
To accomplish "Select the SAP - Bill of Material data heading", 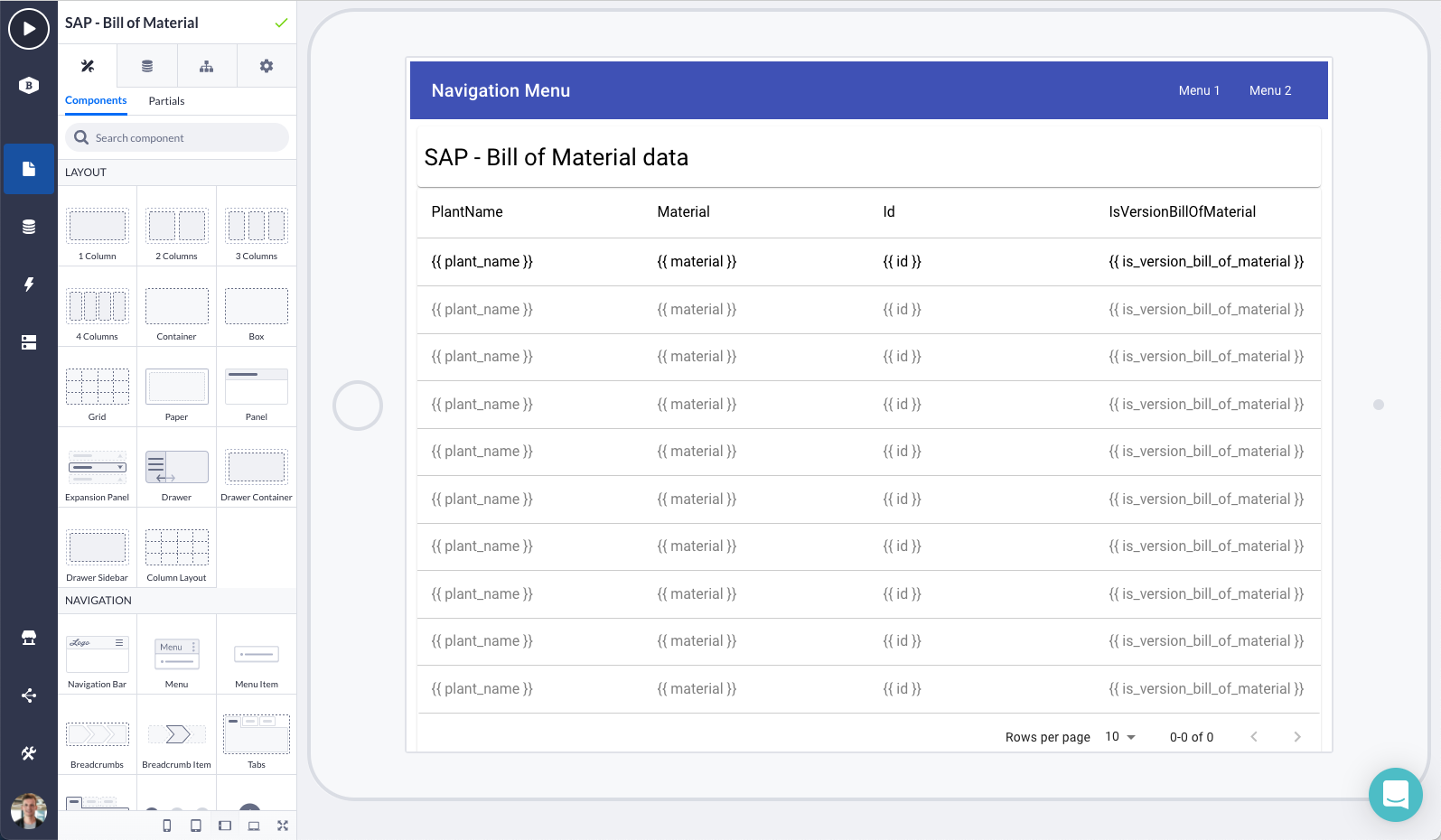I will (x=557, y=157).
